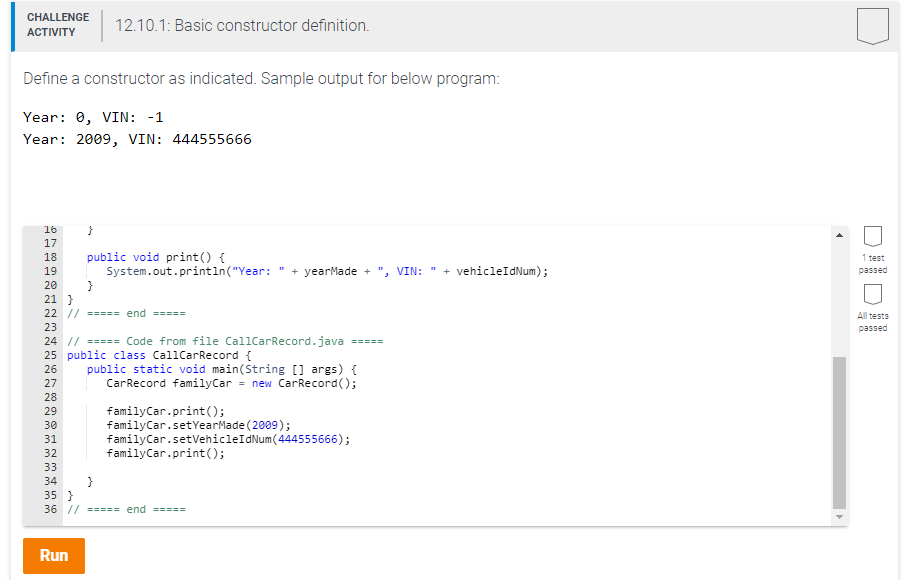This screenshot has width=909, height=580.
Task: Click the 'CHALLENGE ACTIVITY' label
Action: [58, 25]
